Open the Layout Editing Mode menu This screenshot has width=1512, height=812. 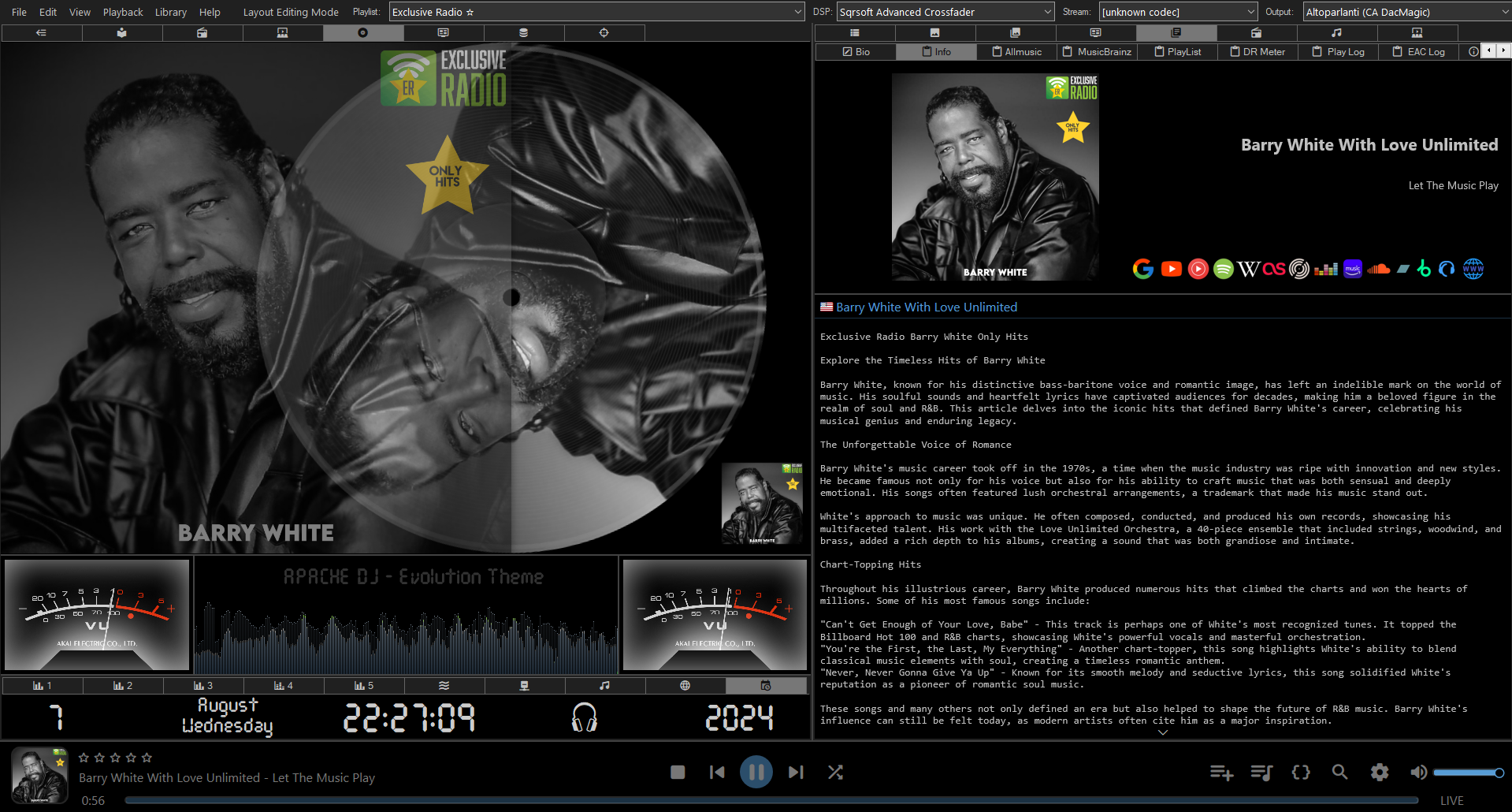coord(291,12)
